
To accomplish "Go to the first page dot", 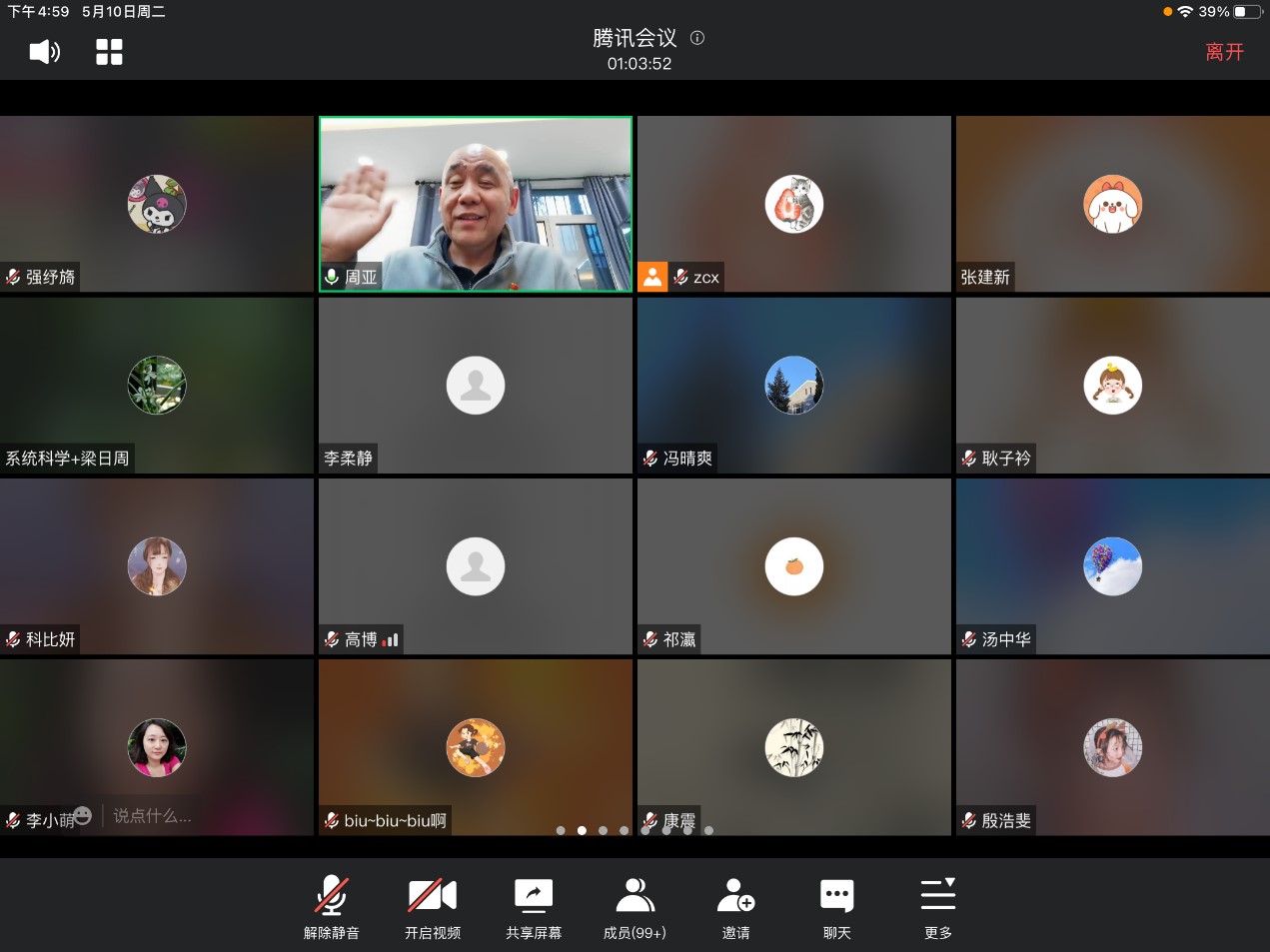I will point(561,830).
